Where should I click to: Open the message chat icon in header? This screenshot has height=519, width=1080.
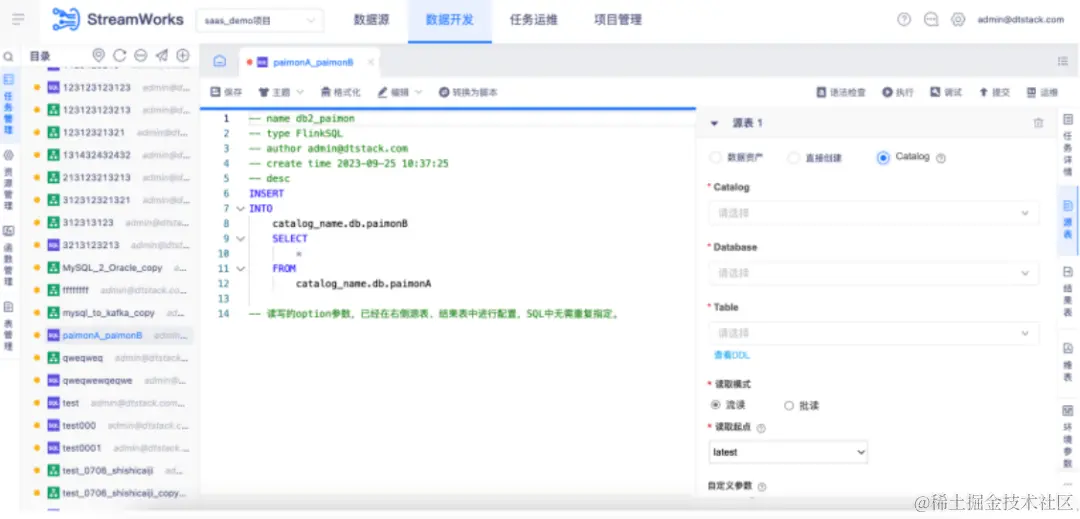[931, 20]
